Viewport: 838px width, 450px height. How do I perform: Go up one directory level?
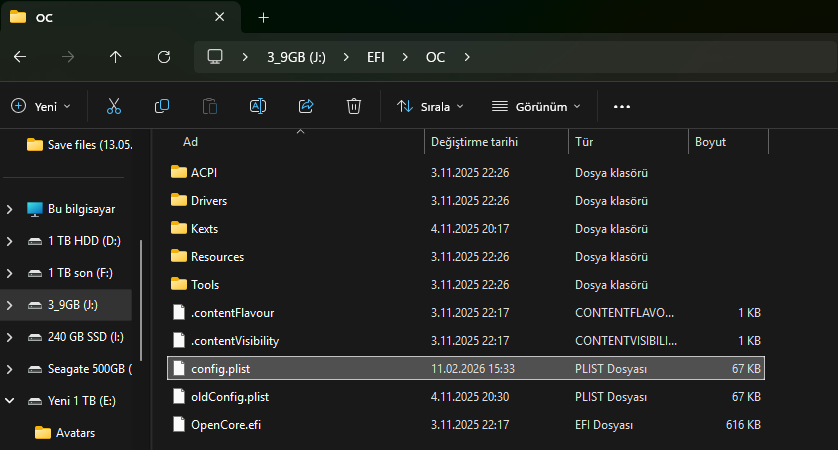(x=116, y=57)
